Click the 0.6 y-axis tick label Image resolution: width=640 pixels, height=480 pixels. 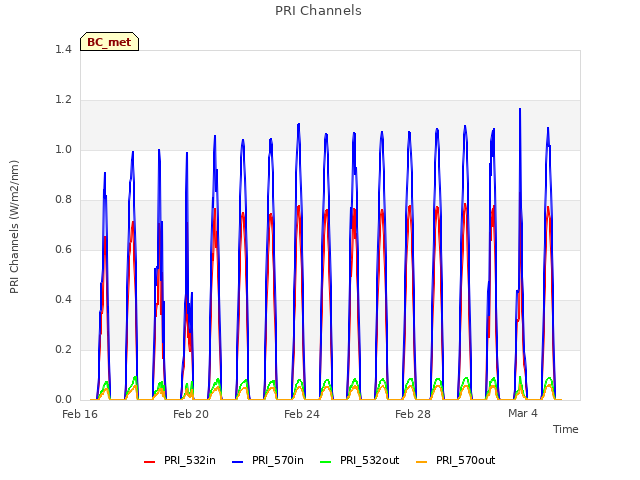click(63, 249)
